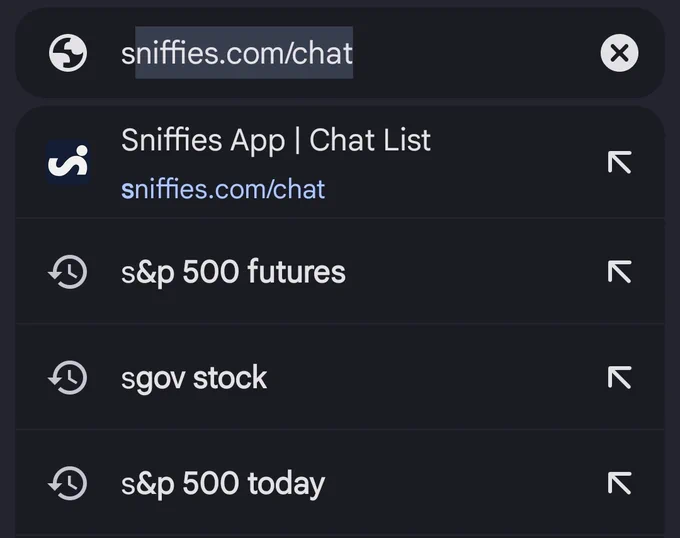Click the globe icon in the address bar
The height and width of the screenshot is (538, 680).
click(68, 53)
